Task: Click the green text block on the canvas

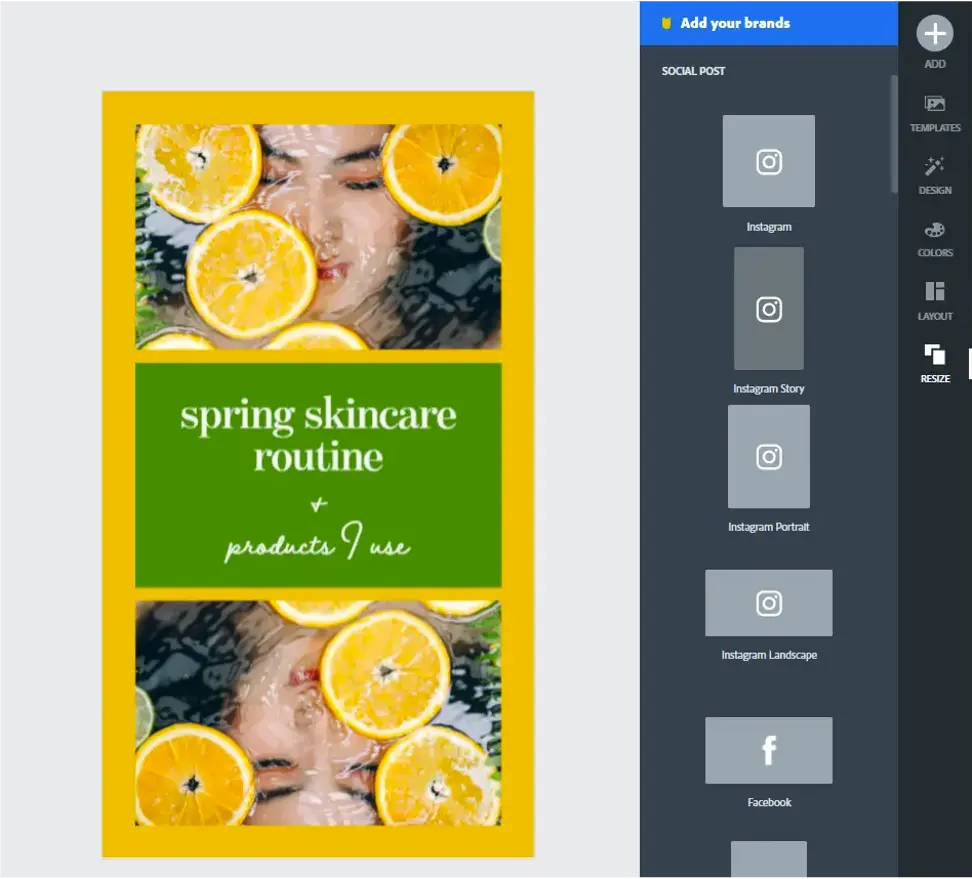Action: coord(317,475)
